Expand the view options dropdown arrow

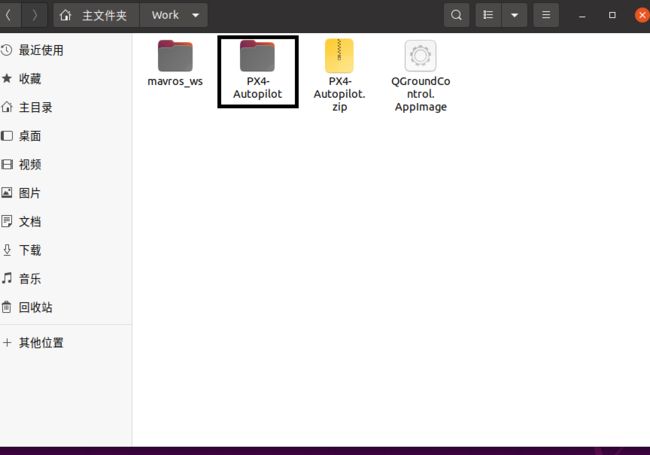coord(514,15)
